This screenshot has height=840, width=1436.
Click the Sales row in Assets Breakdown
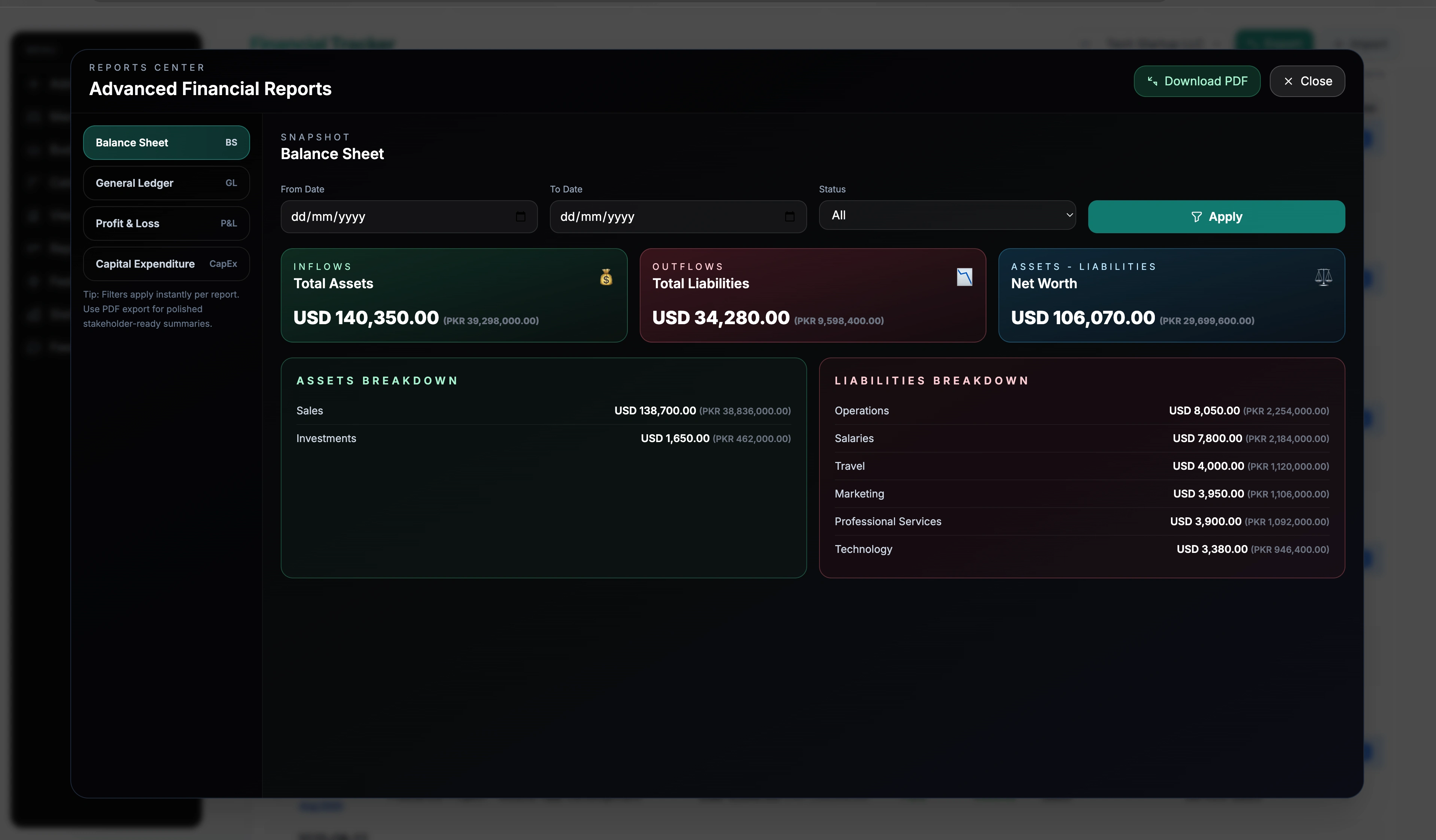coord(543,411)
